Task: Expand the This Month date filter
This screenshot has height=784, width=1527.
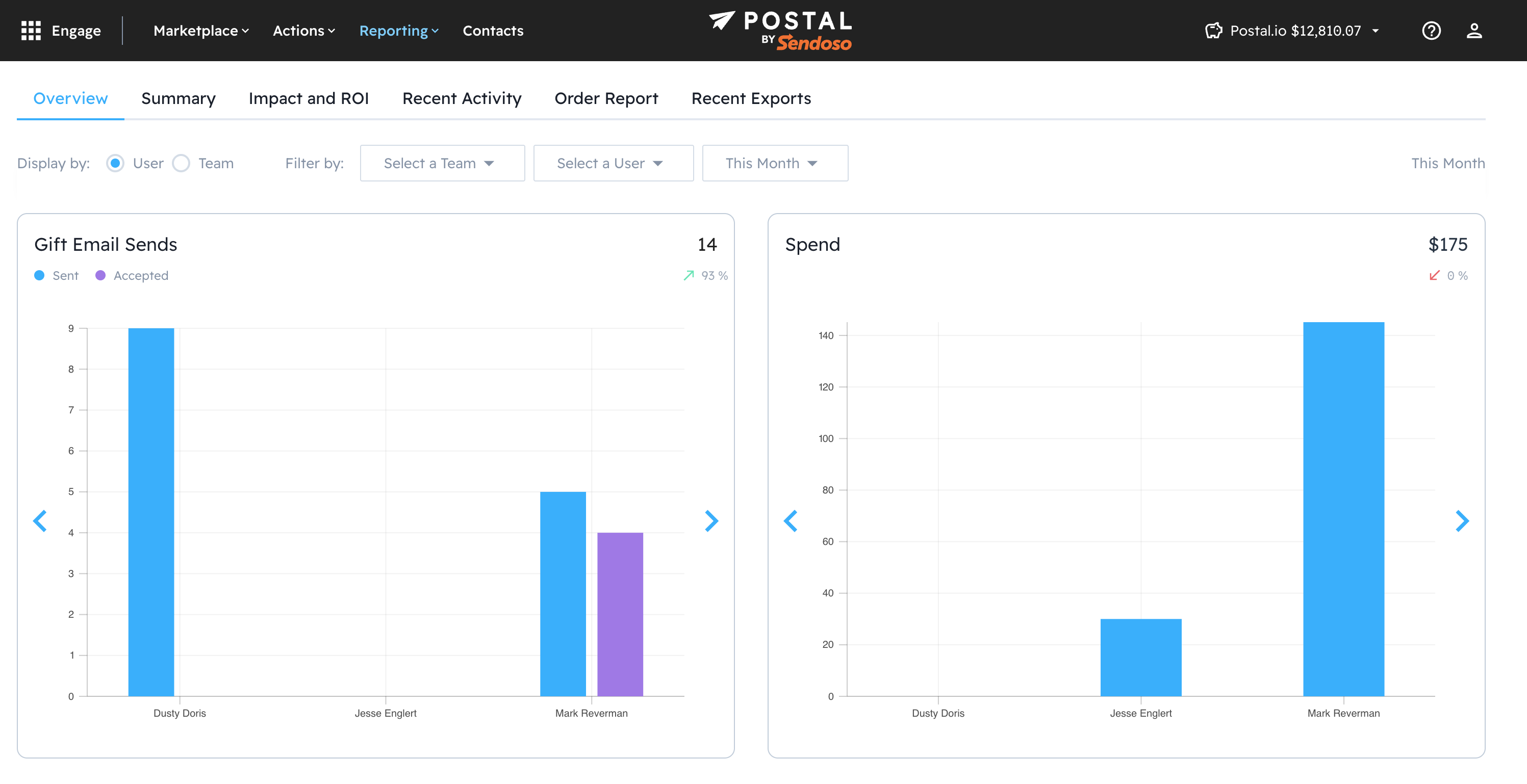Action: click(x=774, y=163)
